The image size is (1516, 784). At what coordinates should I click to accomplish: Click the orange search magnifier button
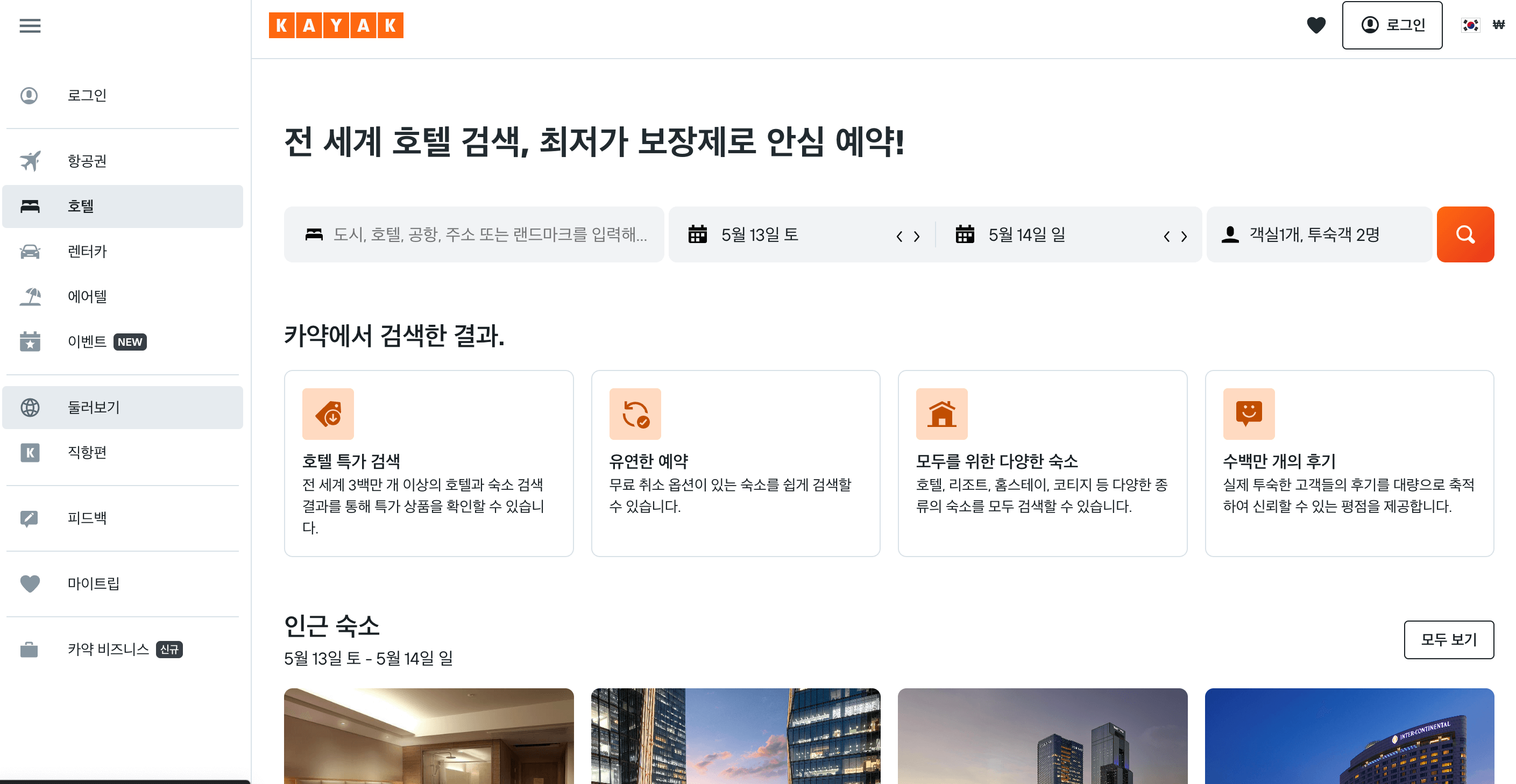[1465, 234]
